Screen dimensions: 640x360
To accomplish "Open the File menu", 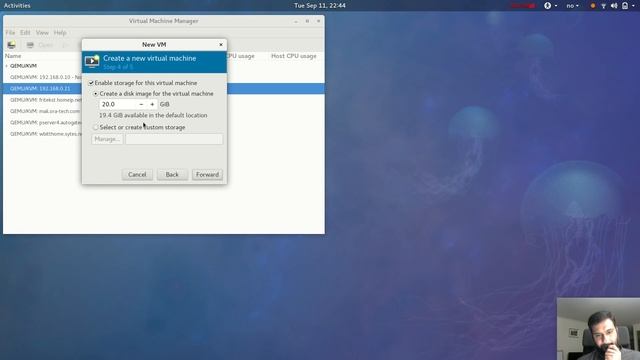I will (x=10, y=33).
